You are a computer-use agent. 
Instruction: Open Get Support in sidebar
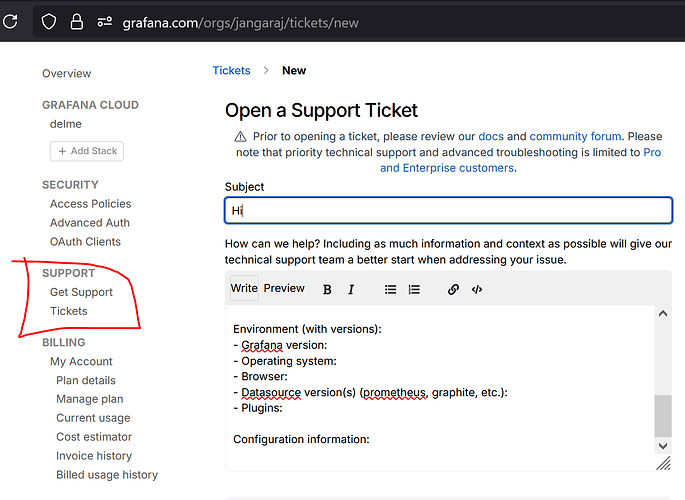tap(81, 292)
